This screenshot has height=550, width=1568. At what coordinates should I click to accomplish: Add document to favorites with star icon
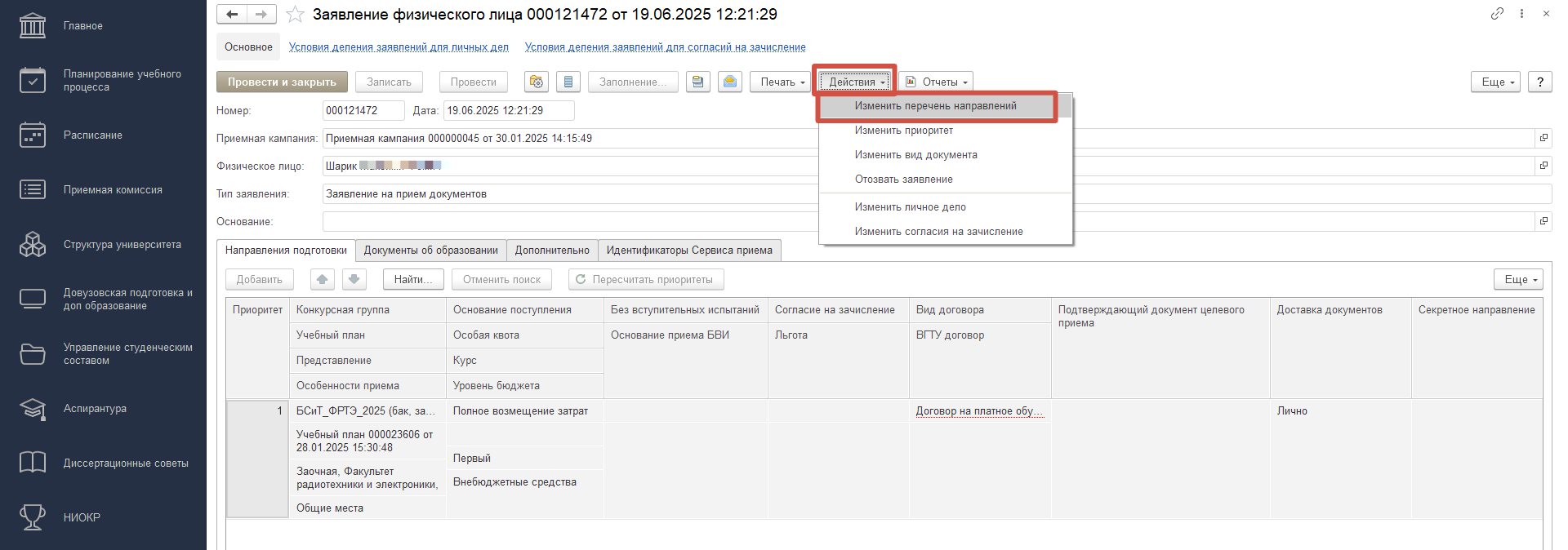(296, 15)
